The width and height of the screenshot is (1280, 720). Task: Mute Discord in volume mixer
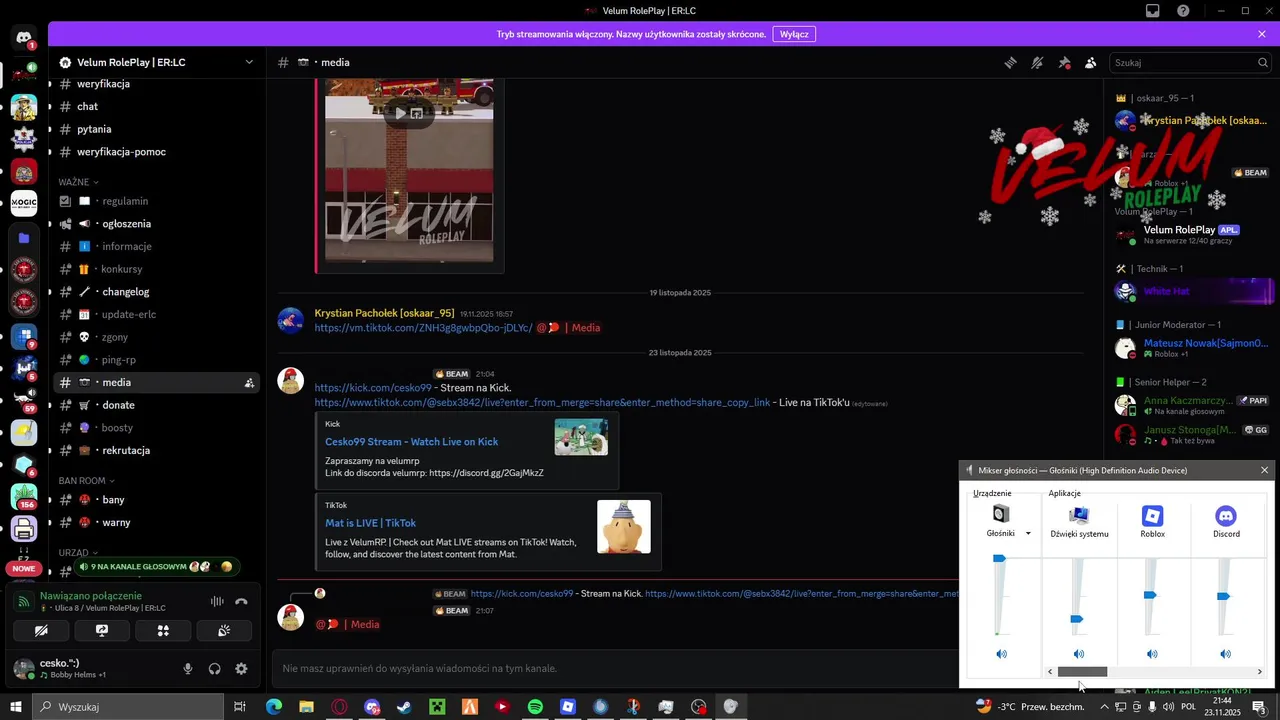point(1226,654)
